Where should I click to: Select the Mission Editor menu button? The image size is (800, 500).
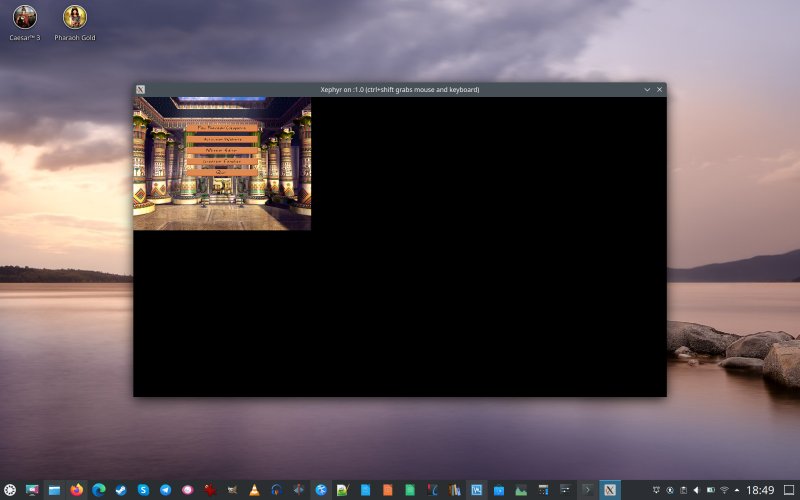coord(221,151)
